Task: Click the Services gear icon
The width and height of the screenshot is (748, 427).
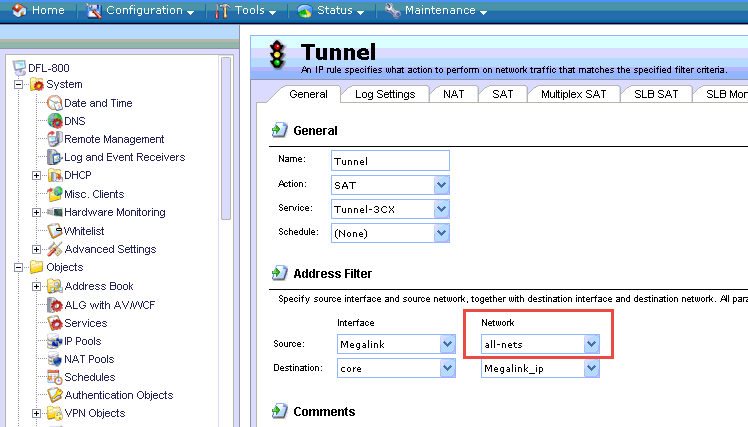Action: [55, 323]
